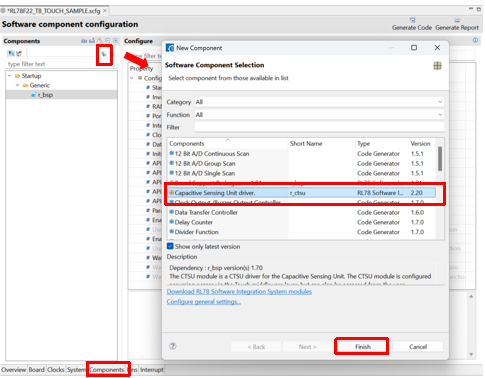Select the 12 Bit A/D Single Scan row

point(301,173)
